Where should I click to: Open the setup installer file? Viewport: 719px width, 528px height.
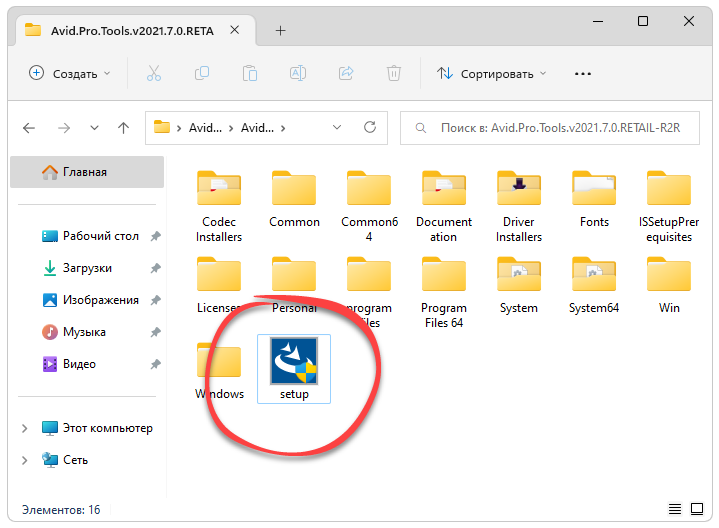pyautogui.click(x=294, y=368)
